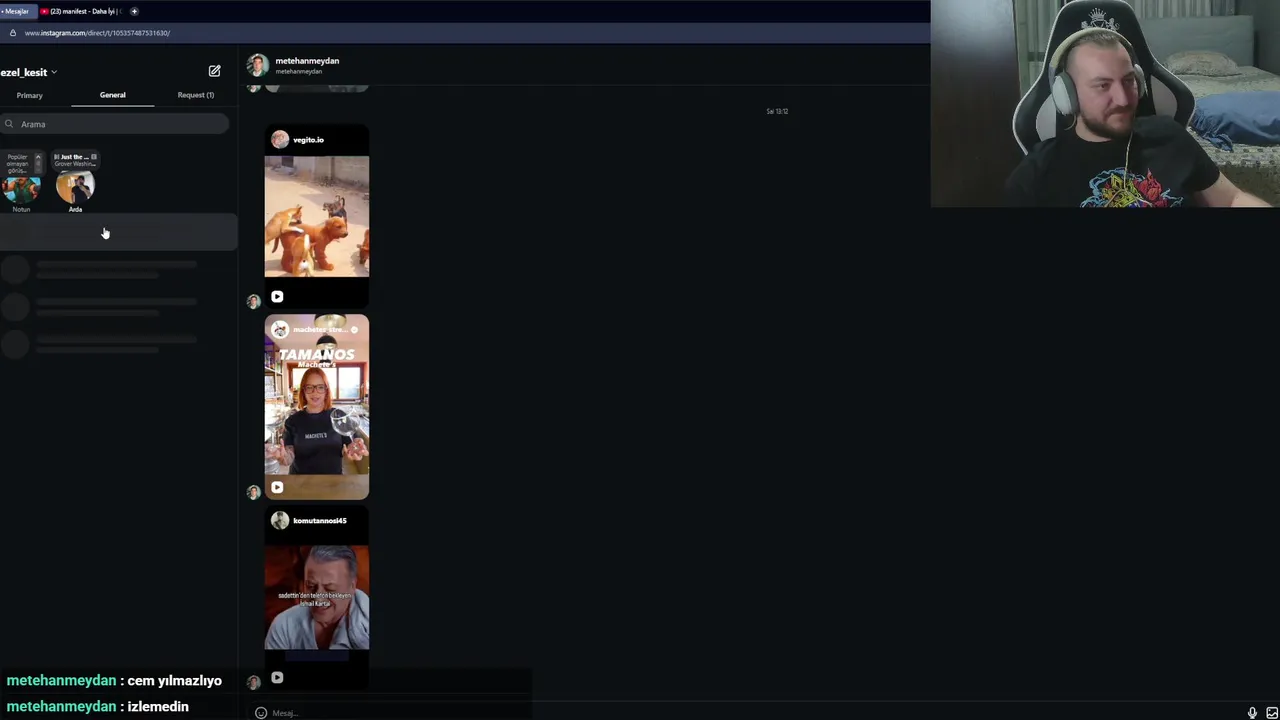Open the Request (1) tab
1280x720 pixels.
(x=195, y=95)
